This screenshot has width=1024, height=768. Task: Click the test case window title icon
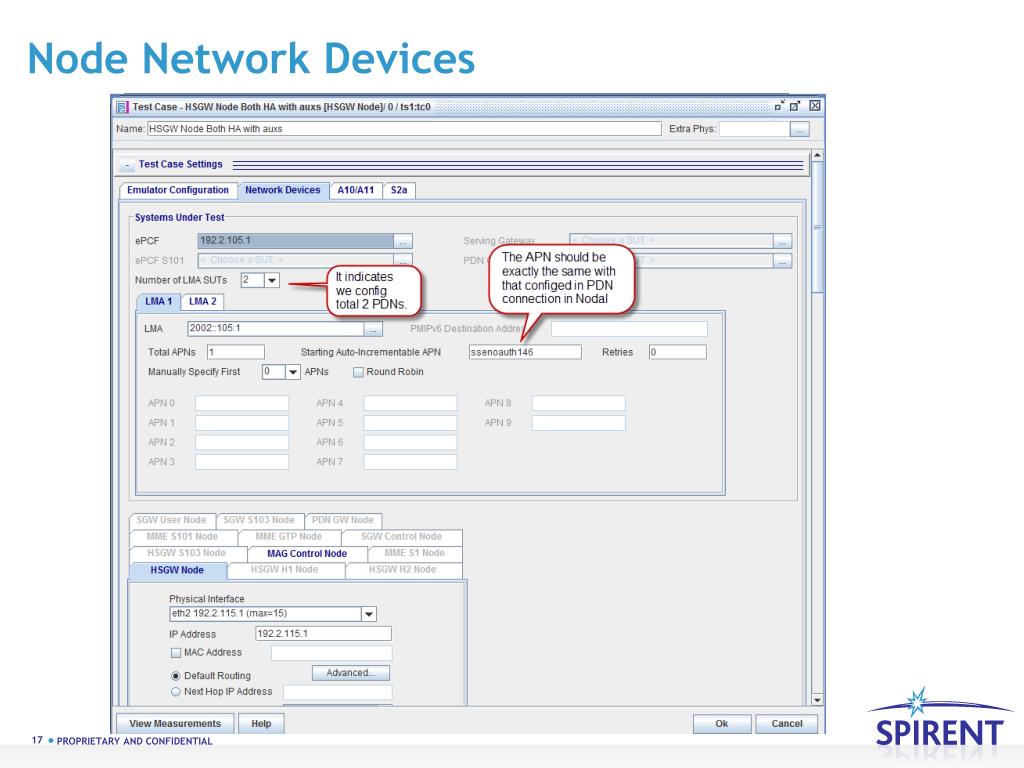coord(122,106)
